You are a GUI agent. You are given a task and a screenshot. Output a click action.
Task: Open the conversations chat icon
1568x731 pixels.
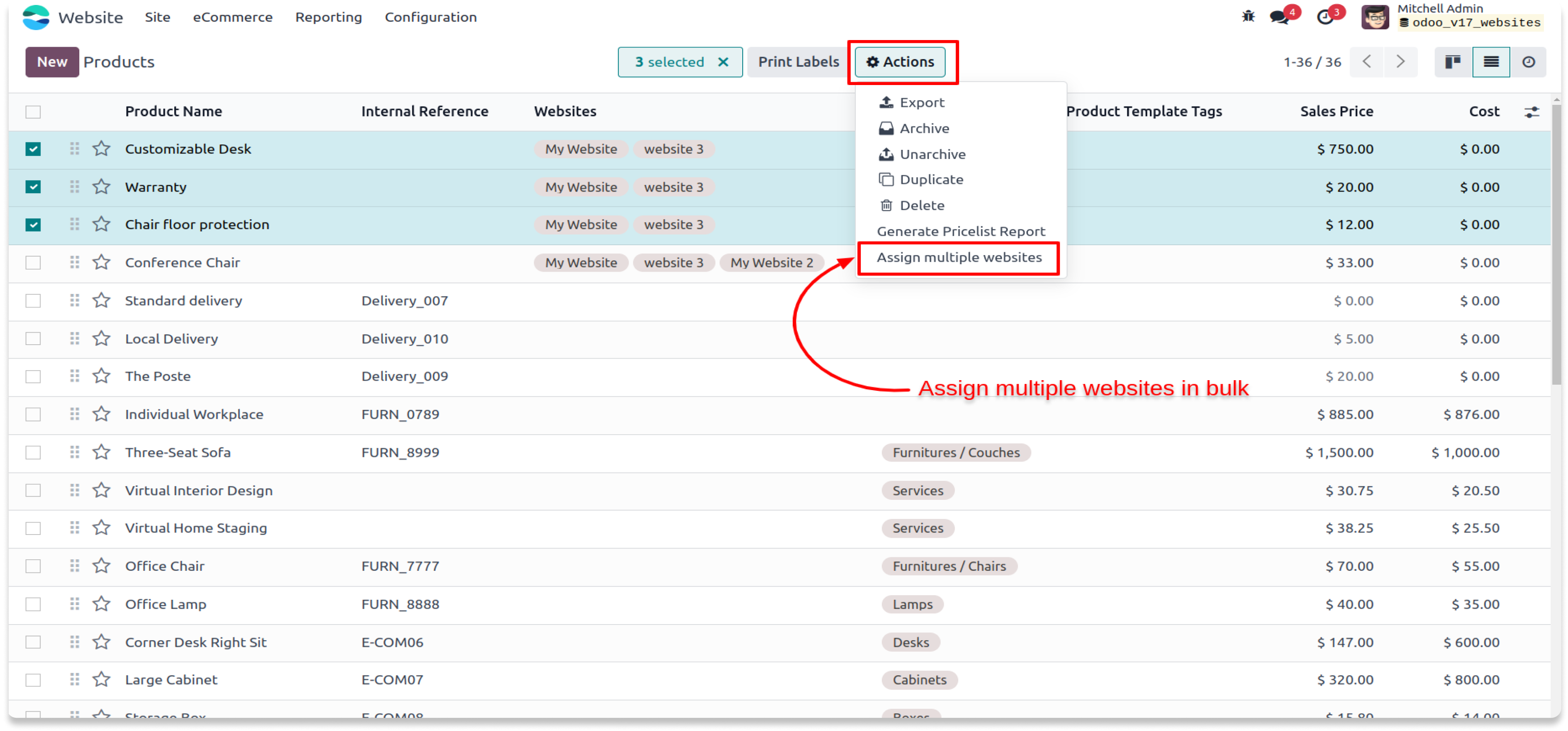1279,17
